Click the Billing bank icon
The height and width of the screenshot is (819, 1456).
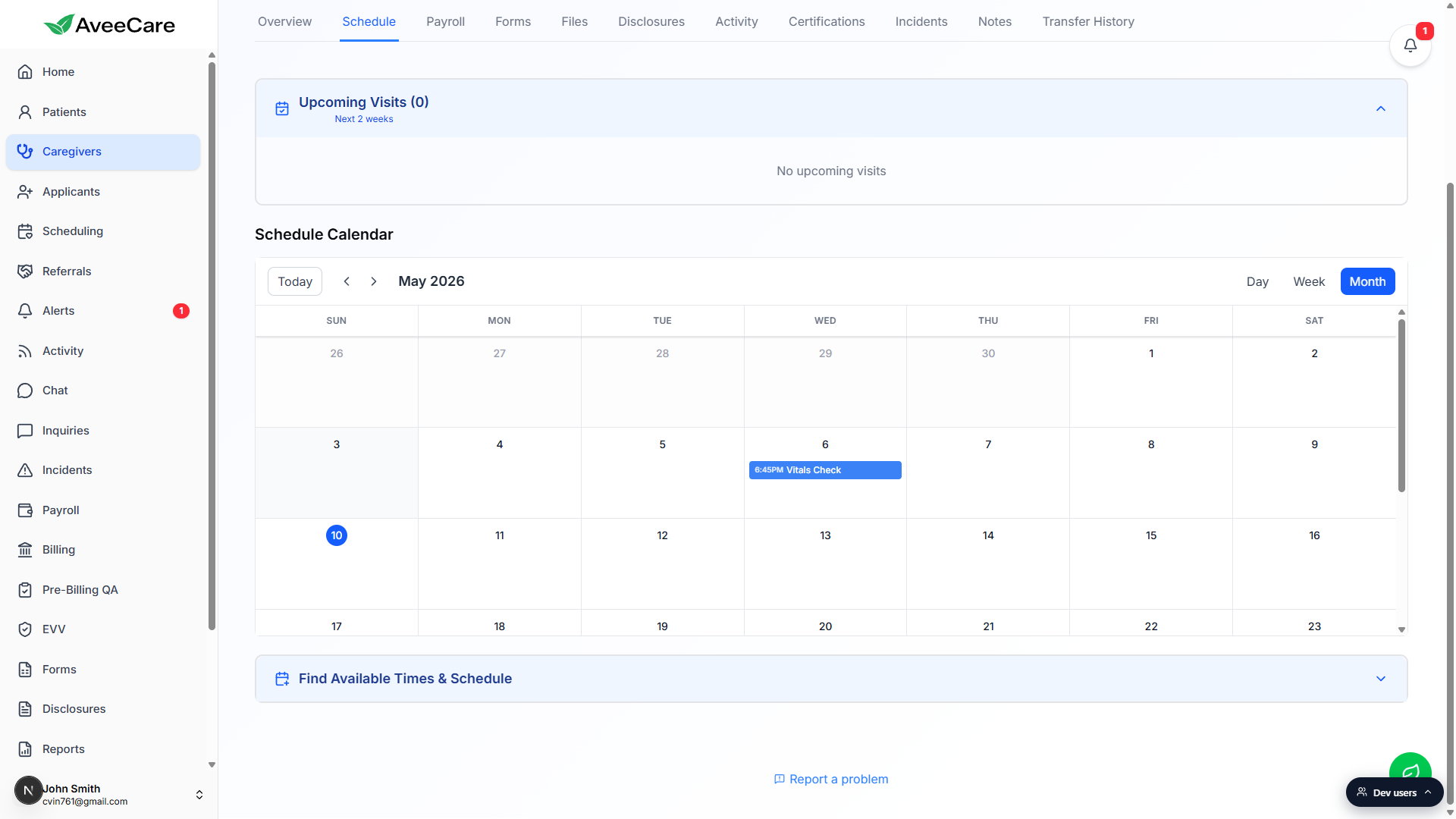tap(25, 550)
